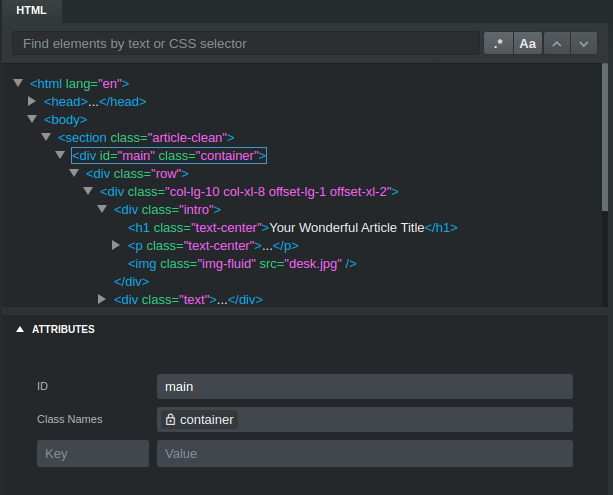Image resolution: width=613 pixels, height=495 pixels.
Task: Expand the div class="text" node
Action: pos(102,299)
